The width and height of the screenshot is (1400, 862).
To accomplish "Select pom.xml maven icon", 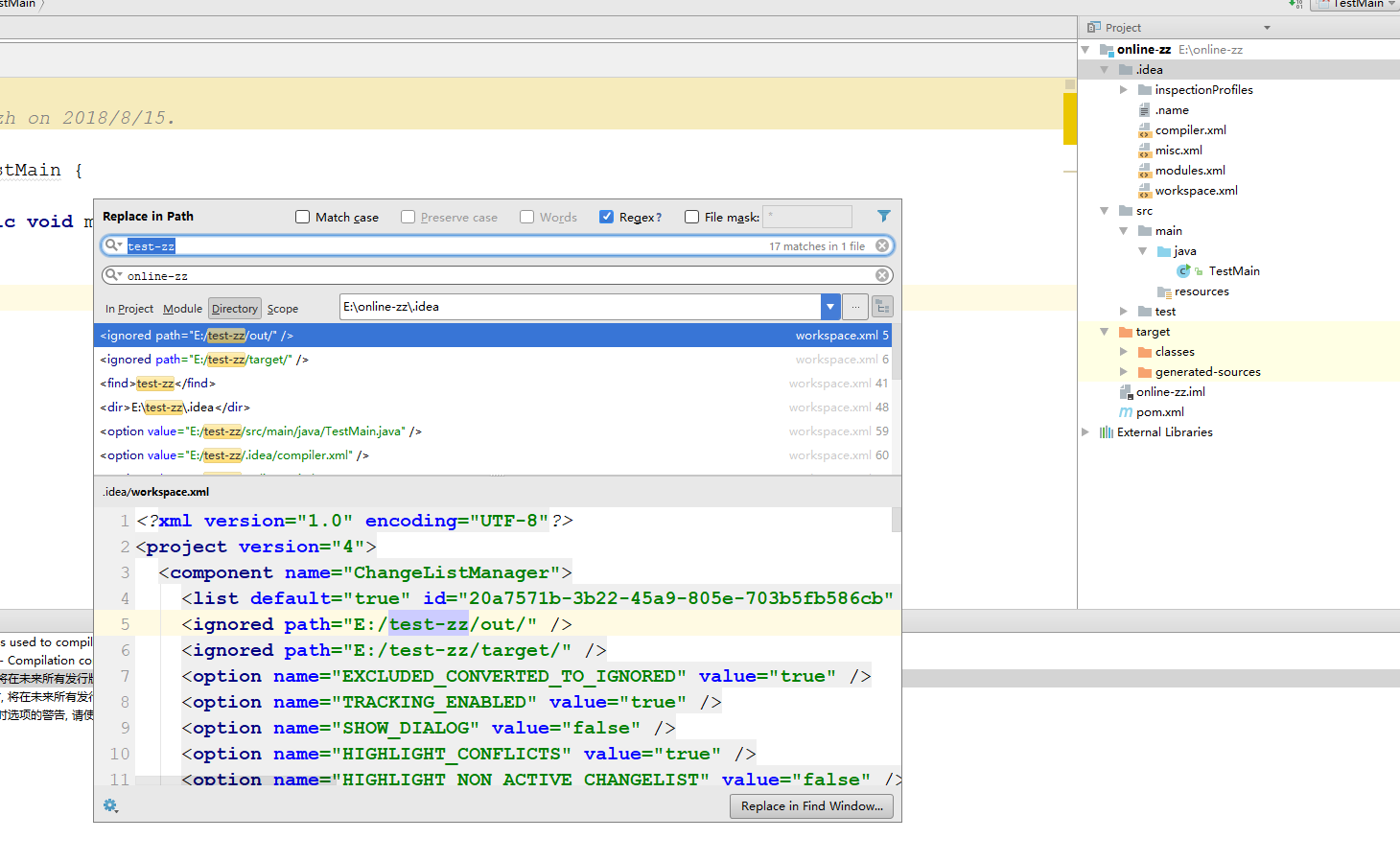I will pyautogui.click(x=1126, y=412).
